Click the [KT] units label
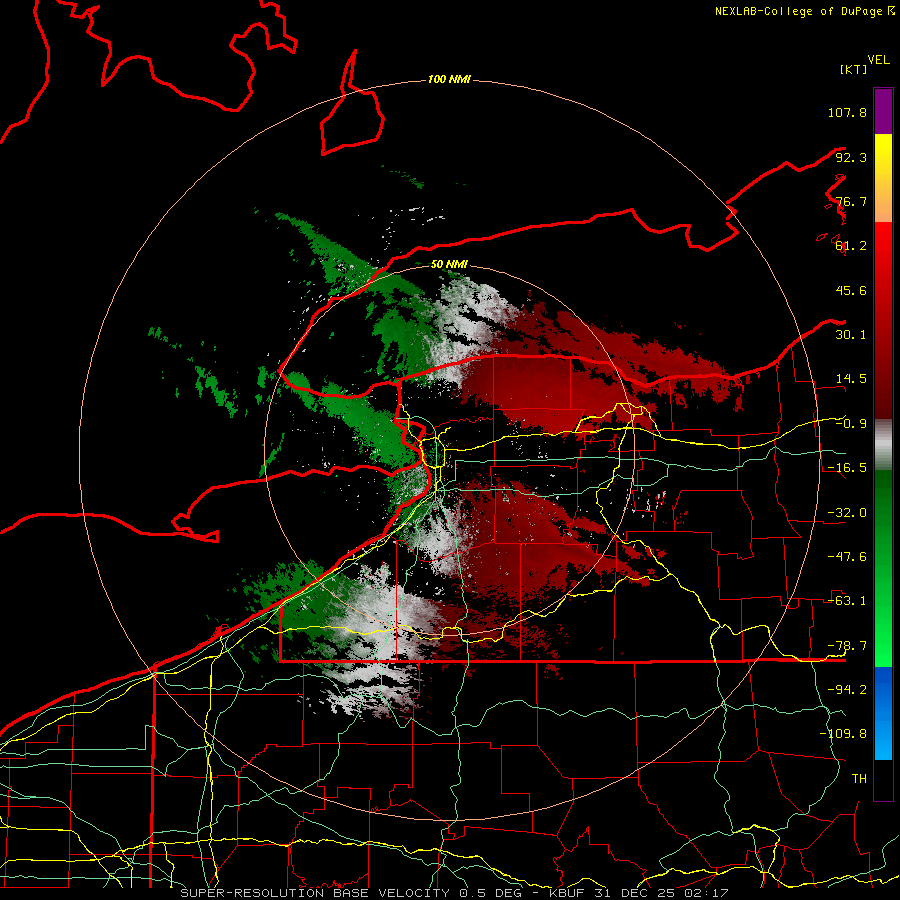 coord(853,69)
